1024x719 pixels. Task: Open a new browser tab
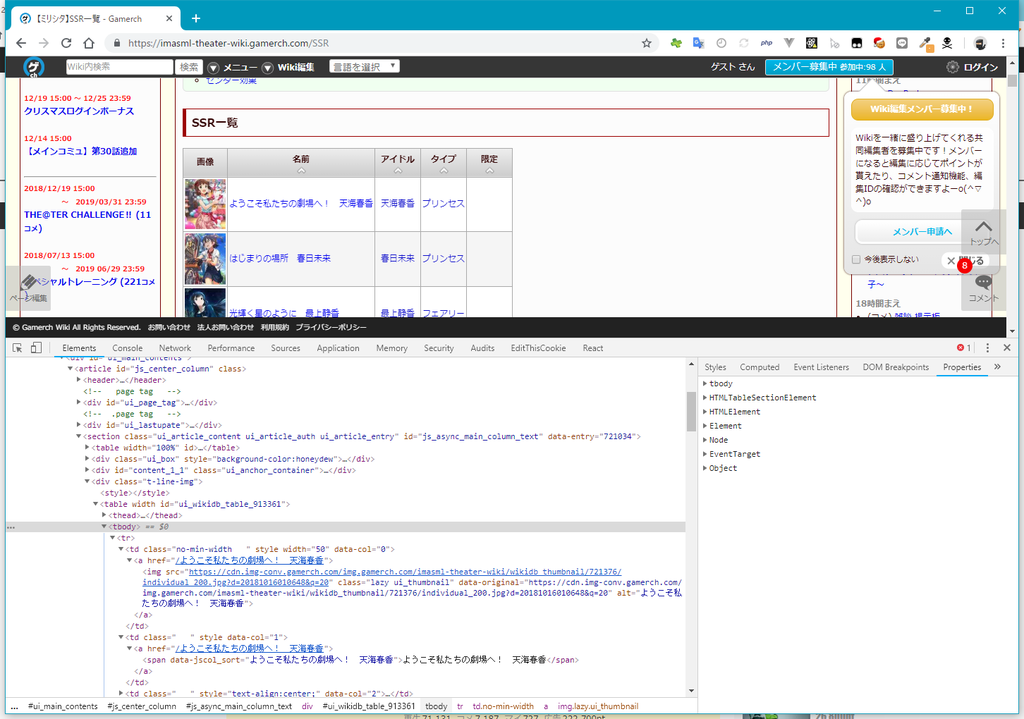[196, 18]
